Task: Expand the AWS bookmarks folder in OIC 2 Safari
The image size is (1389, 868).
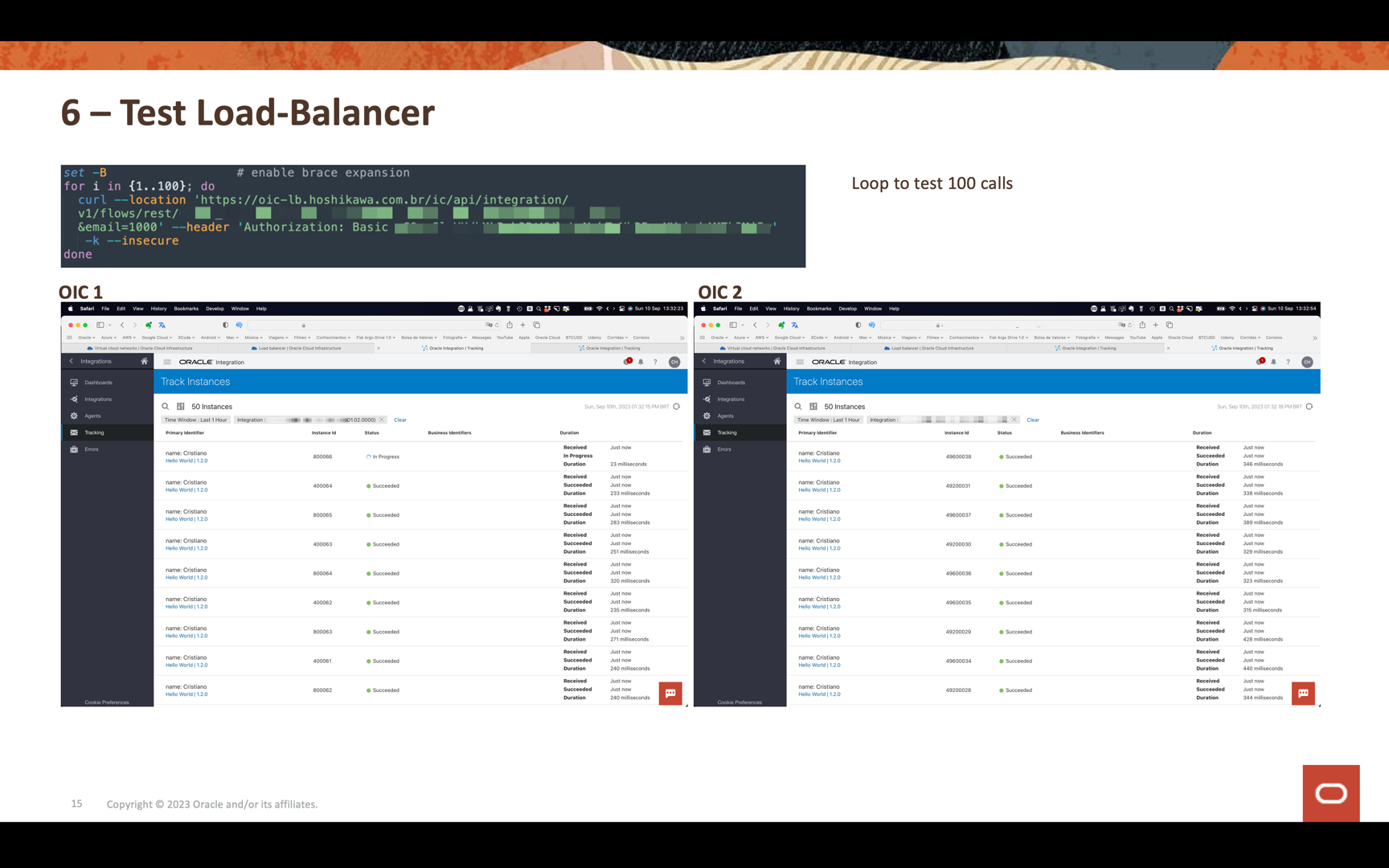Action: 762,338
